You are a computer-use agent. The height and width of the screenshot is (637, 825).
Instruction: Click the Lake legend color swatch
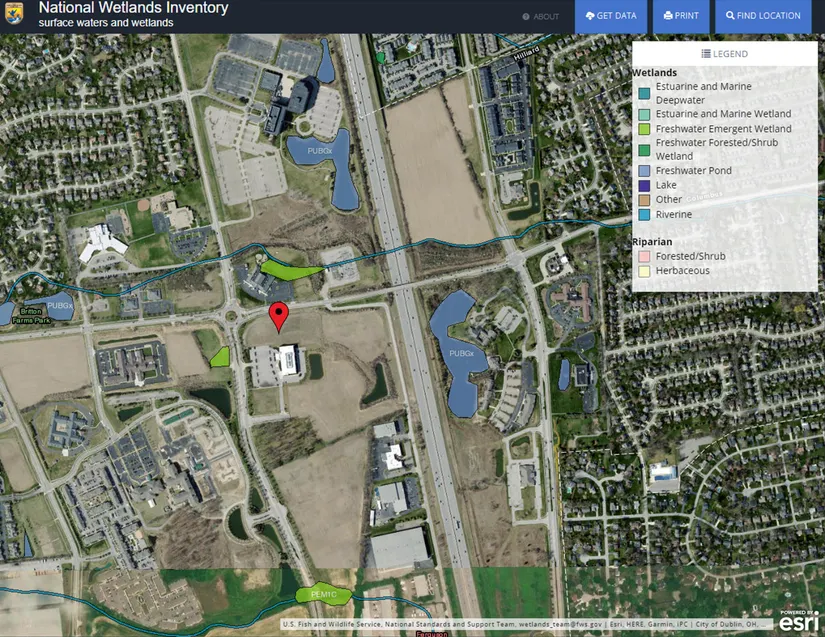coord(645,185)
